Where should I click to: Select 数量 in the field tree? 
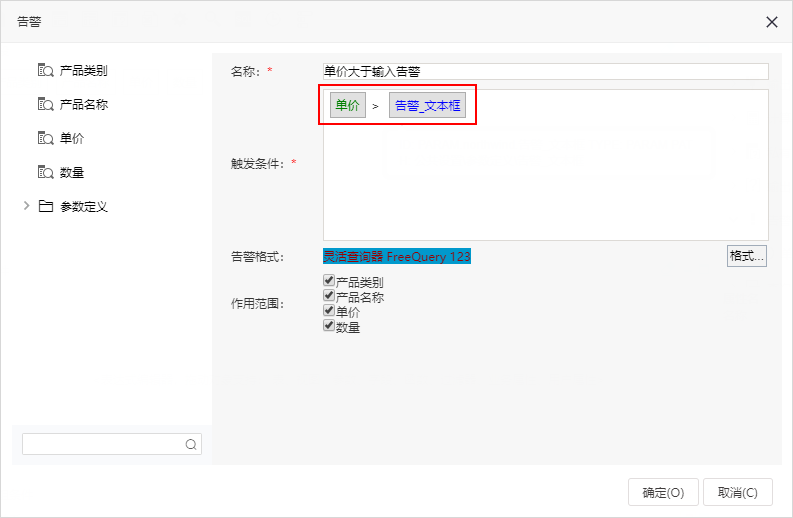(72, 172)
